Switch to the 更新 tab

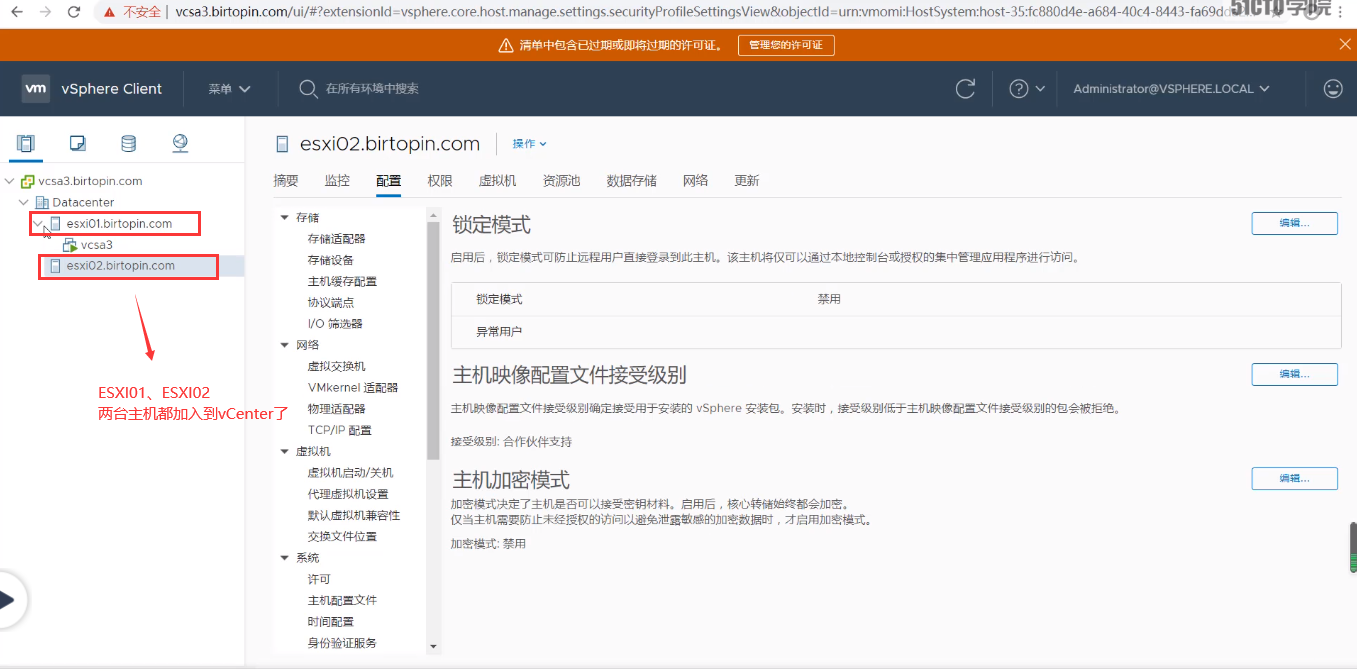[747, 181]
